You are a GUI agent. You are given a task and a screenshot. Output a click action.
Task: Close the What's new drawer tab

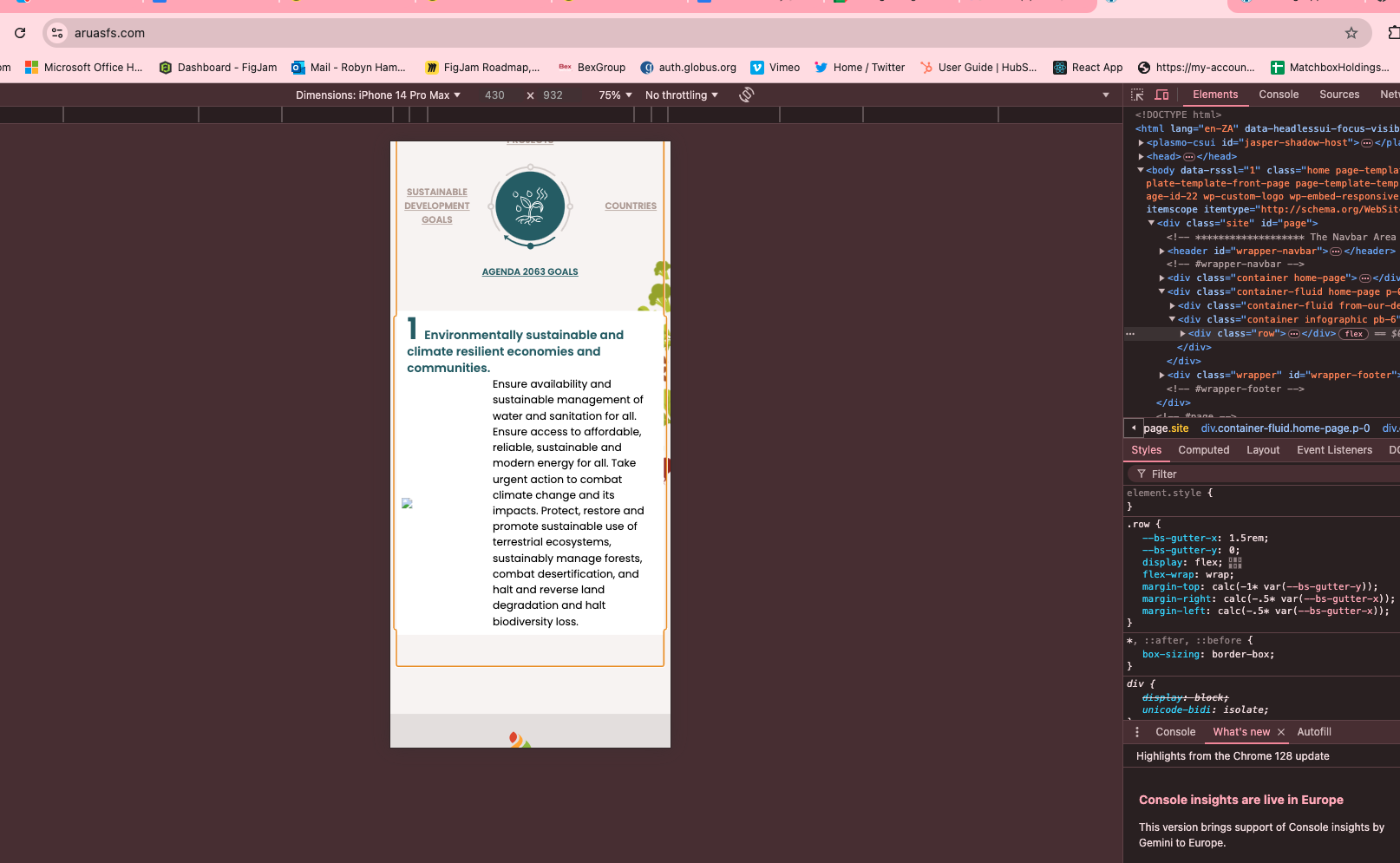click(1281, 732)
